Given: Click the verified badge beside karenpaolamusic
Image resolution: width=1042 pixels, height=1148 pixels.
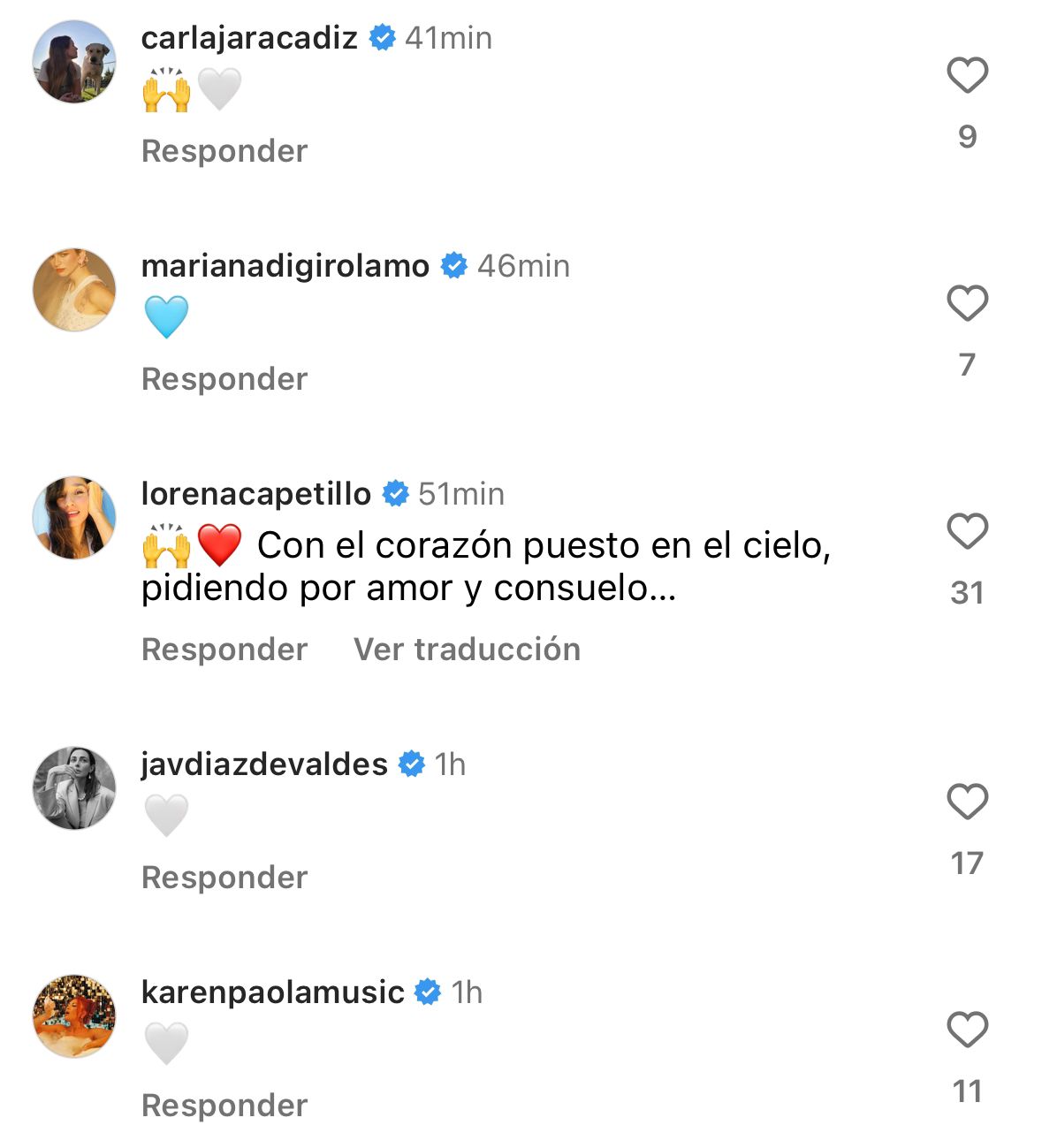Looking at the screenshot, I should click(x=428, y=992).
